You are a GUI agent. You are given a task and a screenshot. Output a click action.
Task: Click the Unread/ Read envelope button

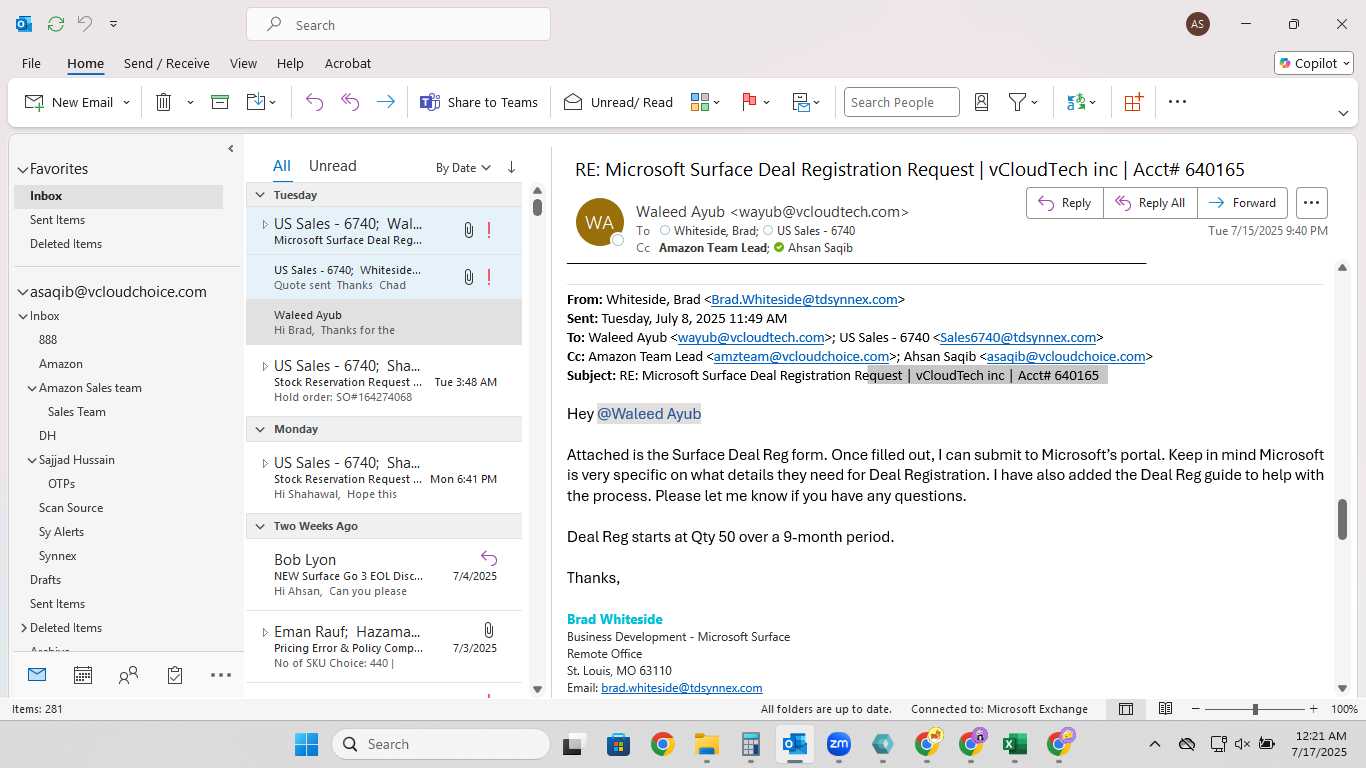tap(618, 102)
